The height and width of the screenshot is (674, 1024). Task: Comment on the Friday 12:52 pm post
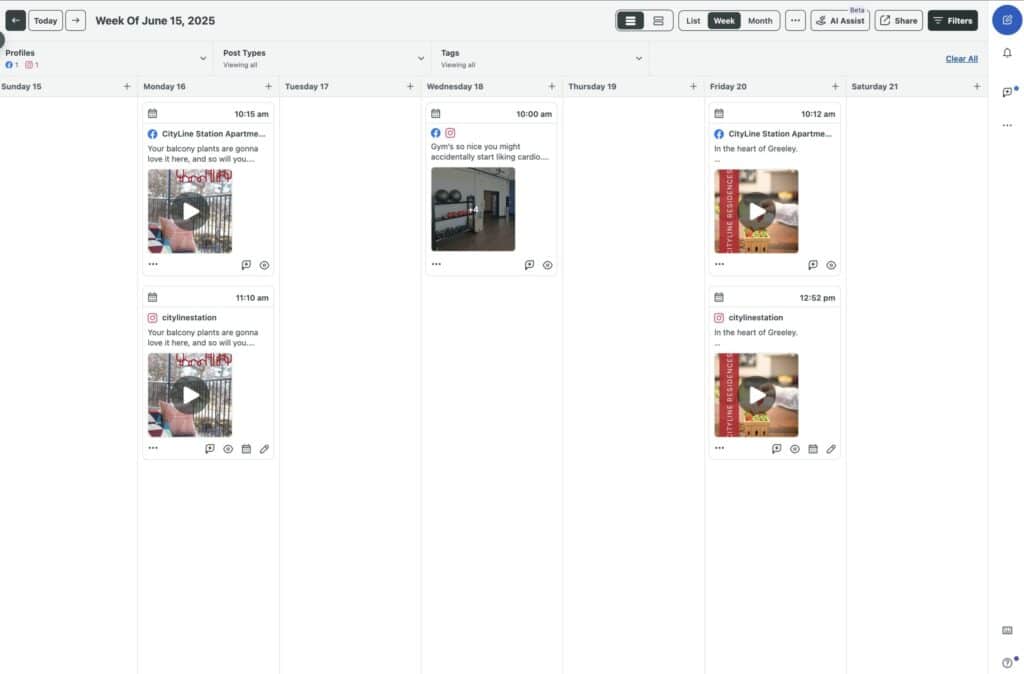coord(776,449)
